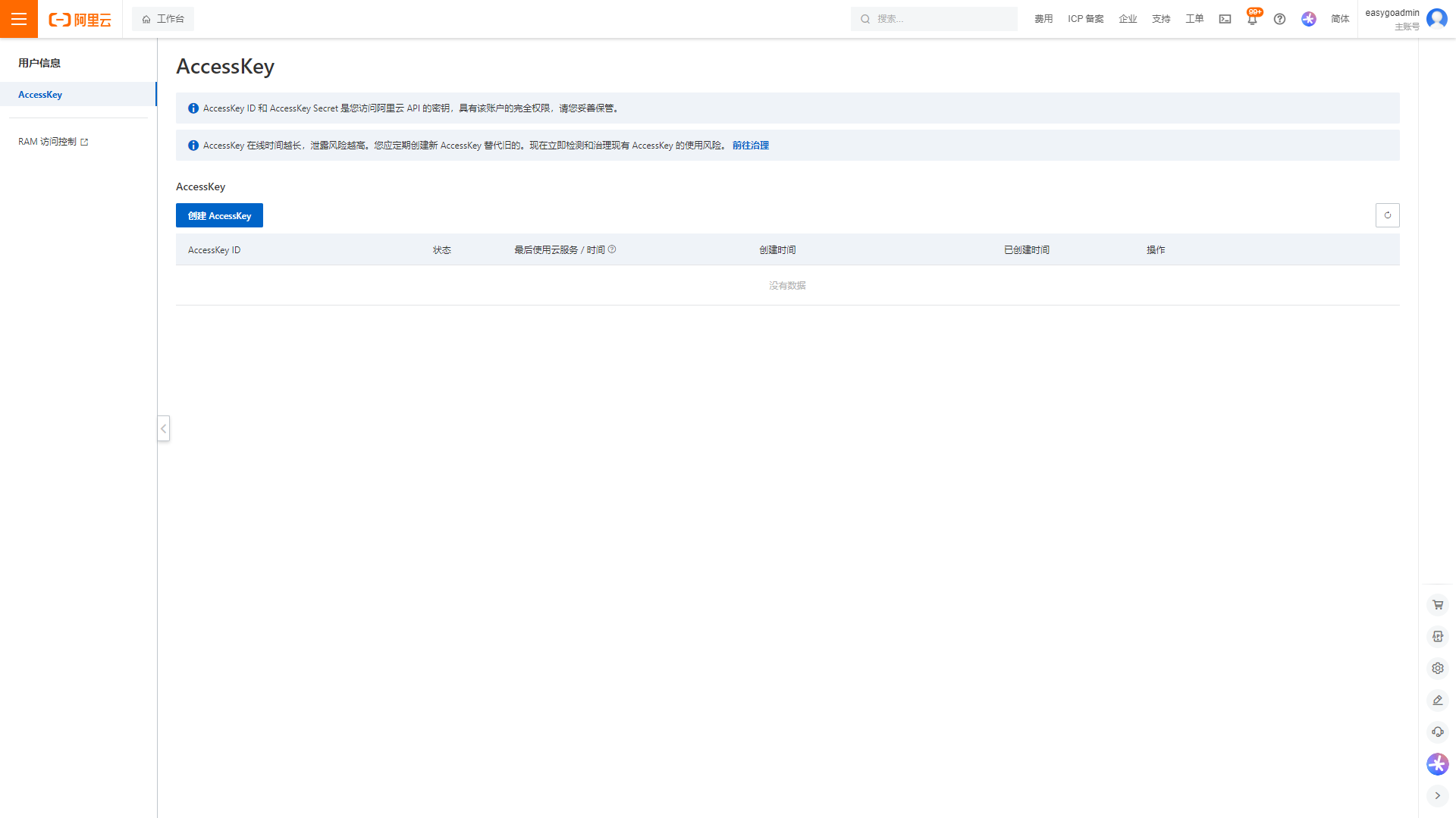
Task: Expand the right floating toolbar arrow
Action: (x=1437, y=796)
